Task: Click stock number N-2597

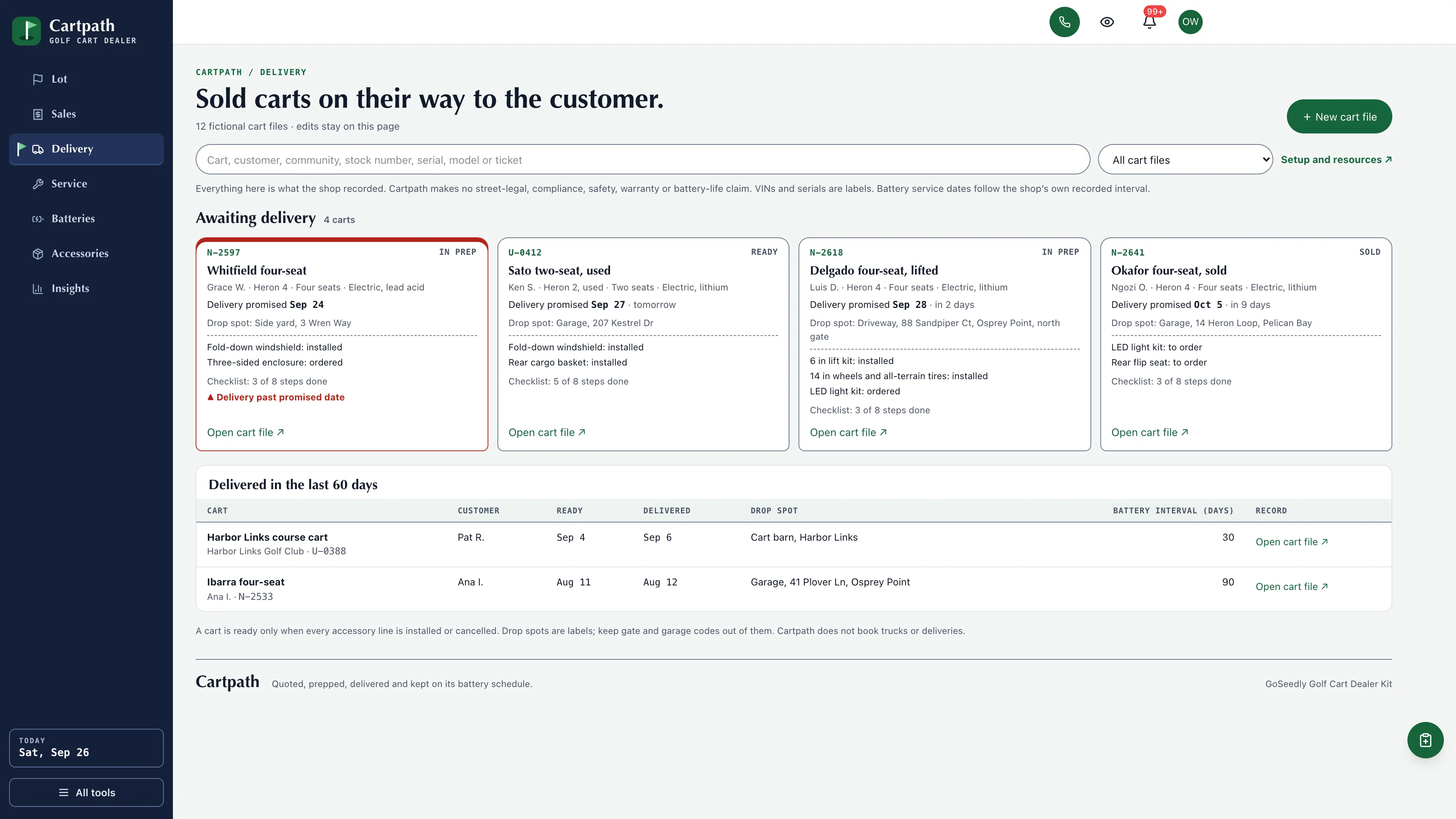Action: 223,253
